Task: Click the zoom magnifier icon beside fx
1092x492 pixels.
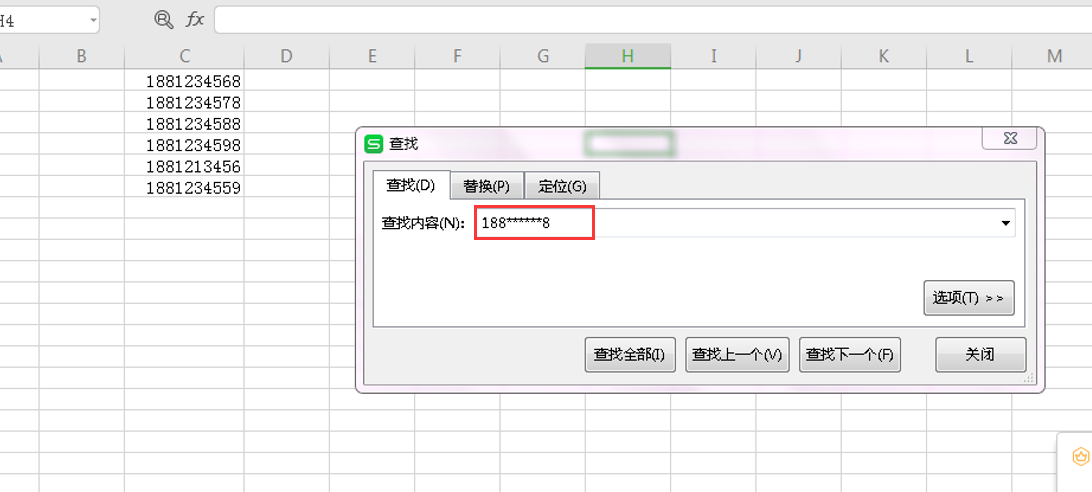Action: pos(164,20)
